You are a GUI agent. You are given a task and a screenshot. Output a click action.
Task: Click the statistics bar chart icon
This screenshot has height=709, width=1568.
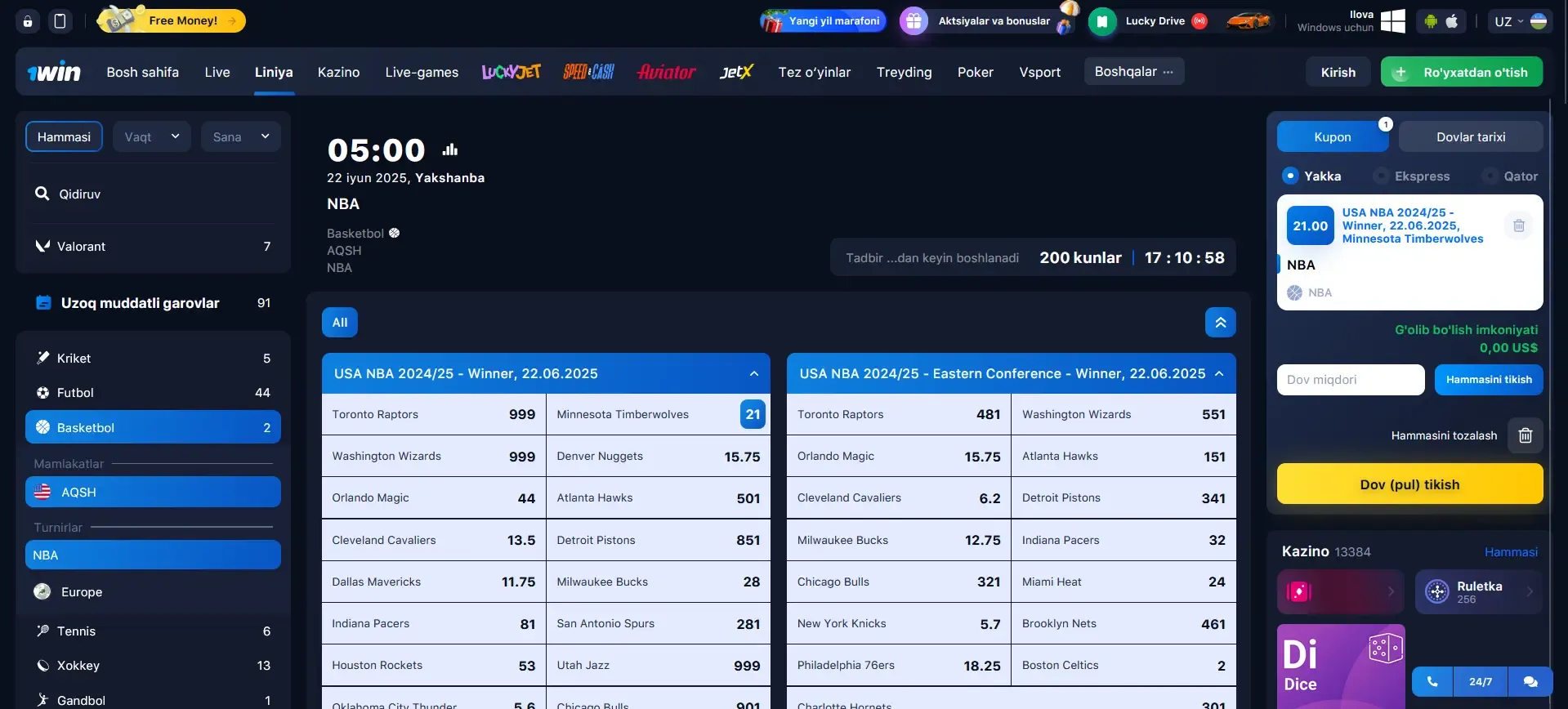tap(450, 149)
